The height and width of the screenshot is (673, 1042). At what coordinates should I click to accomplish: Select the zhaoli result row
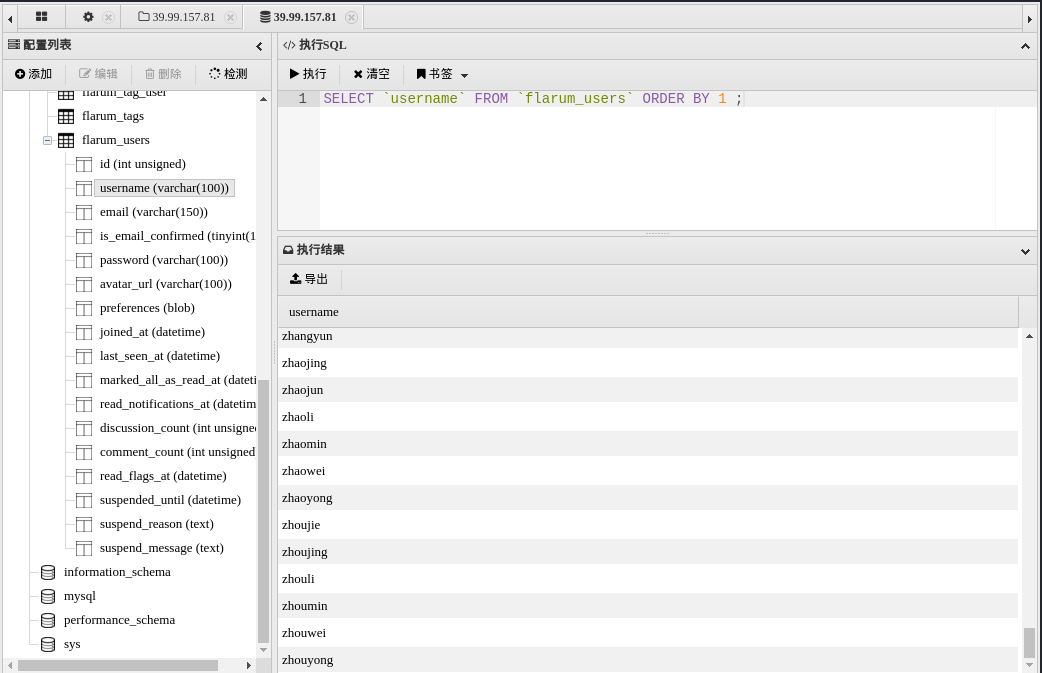click(x=648, y=417)
